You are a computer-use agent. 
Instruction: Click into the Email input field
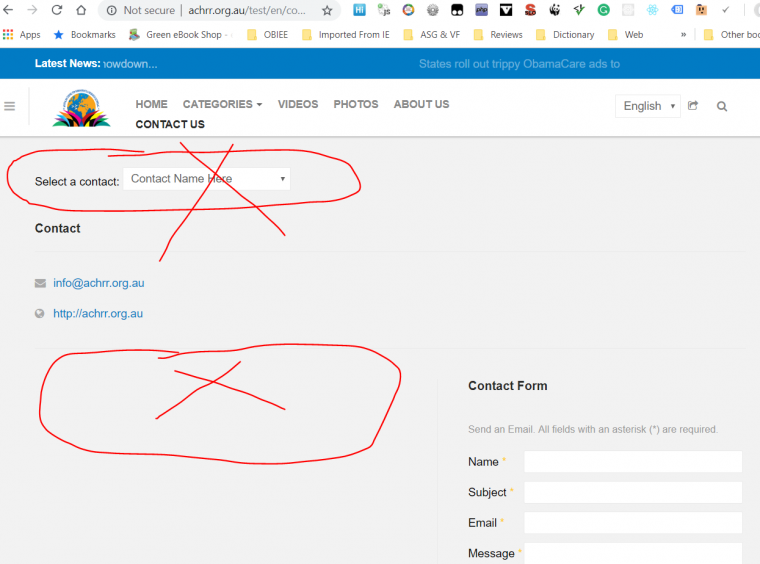(x=633, y=523)
